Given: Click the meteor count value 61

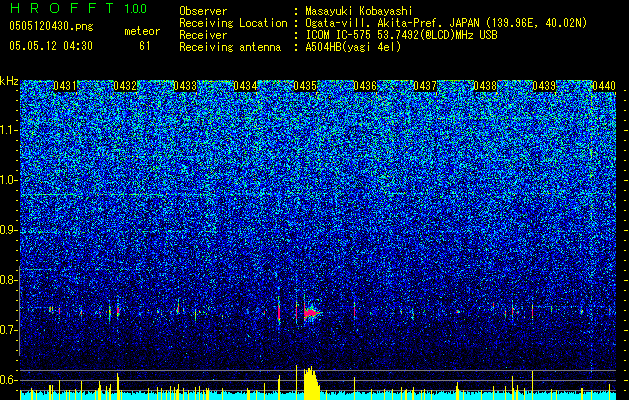Looking at the screenshot, I should pyautogui.click(x=145, y=46).
